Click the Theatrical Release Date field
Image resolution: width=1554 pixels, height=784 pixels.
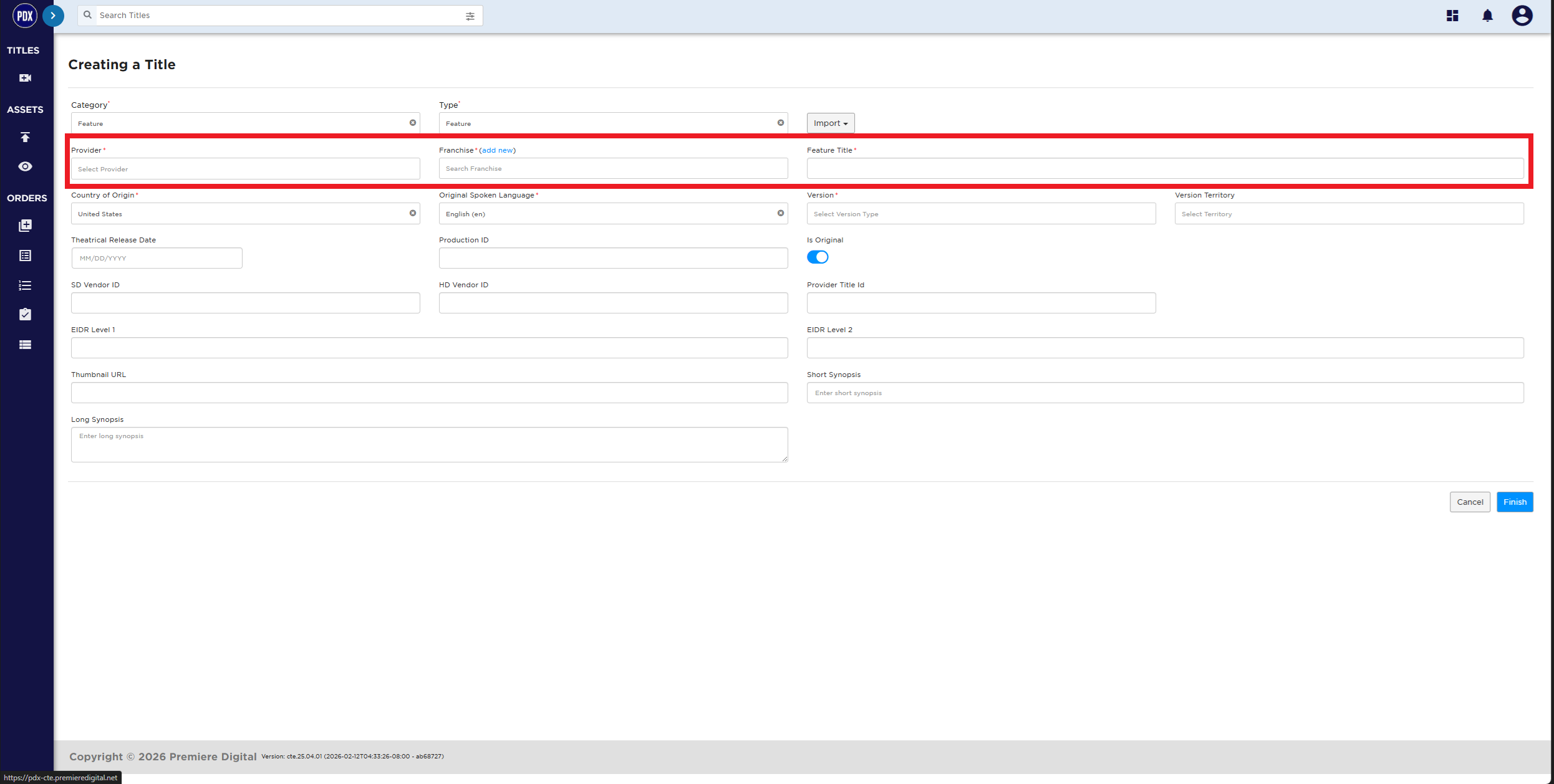click(157, 258)
